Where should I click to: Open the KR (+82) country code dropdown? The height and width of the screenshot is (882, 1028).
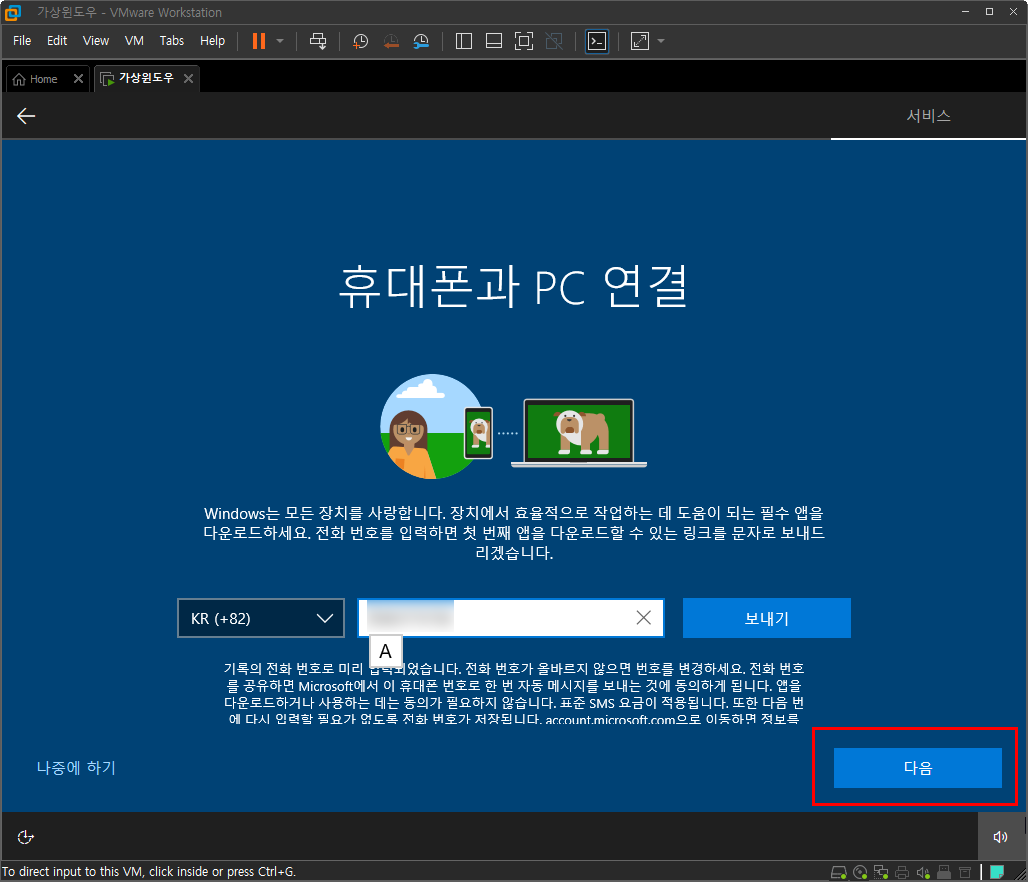click(261, 618)
